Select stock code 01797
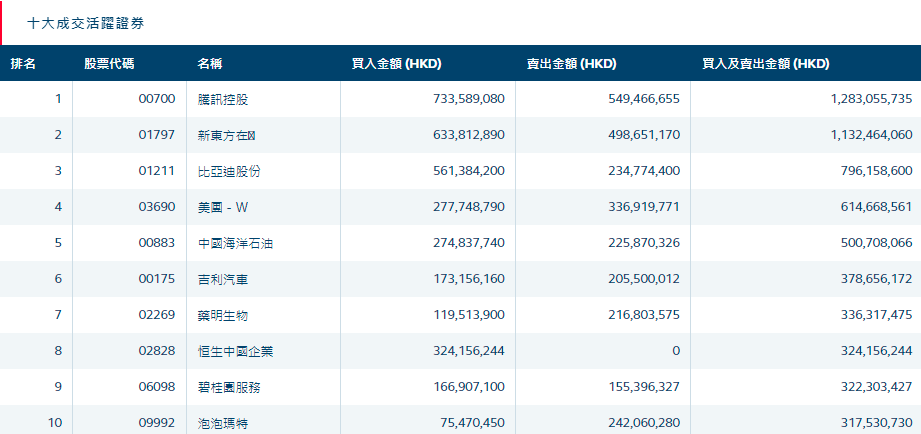Viewport: 921px width, 434px height. point(157,135)
